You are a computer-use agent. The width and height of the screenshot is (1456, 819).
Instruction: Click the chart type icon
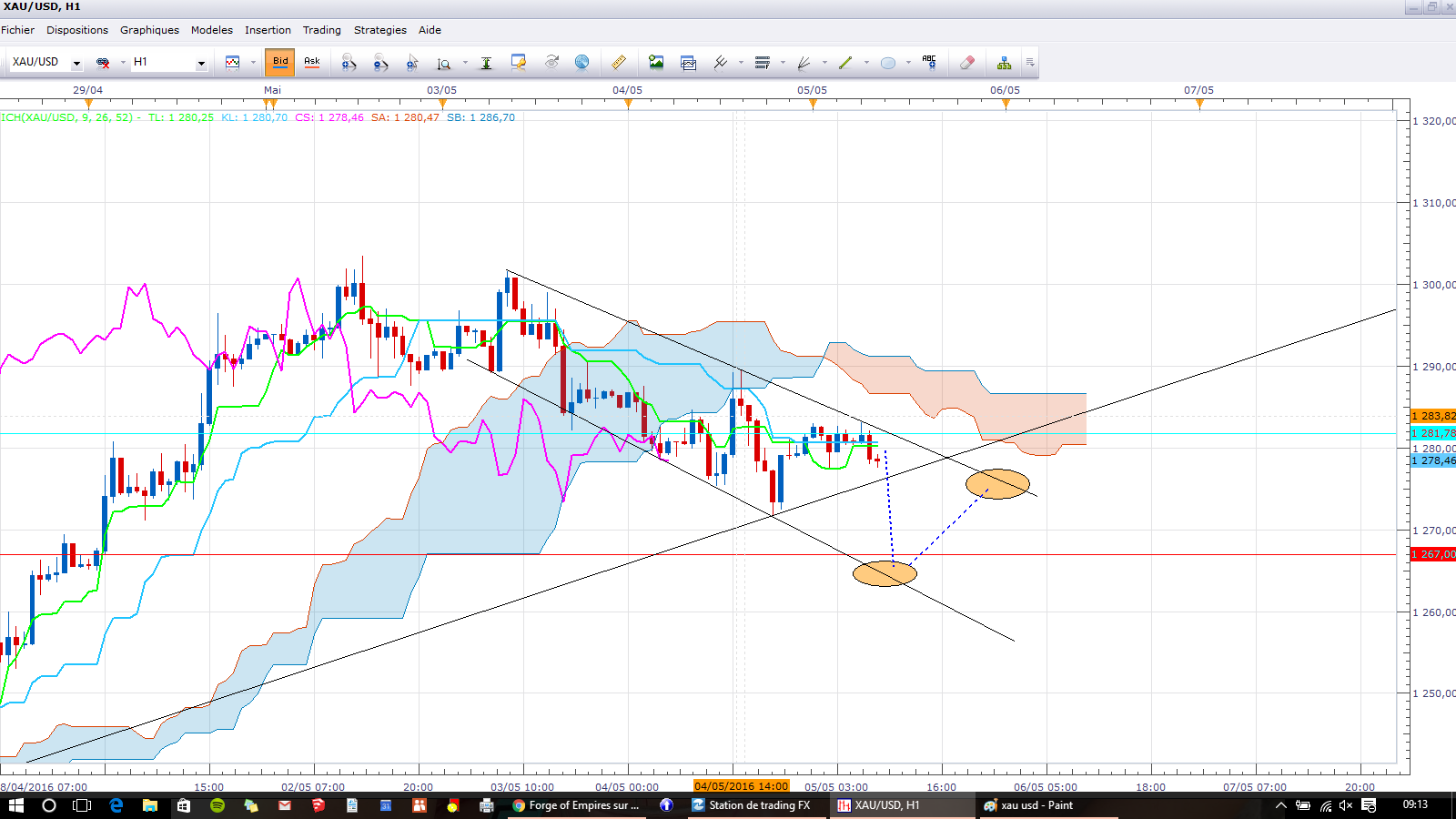click(233, 63)
